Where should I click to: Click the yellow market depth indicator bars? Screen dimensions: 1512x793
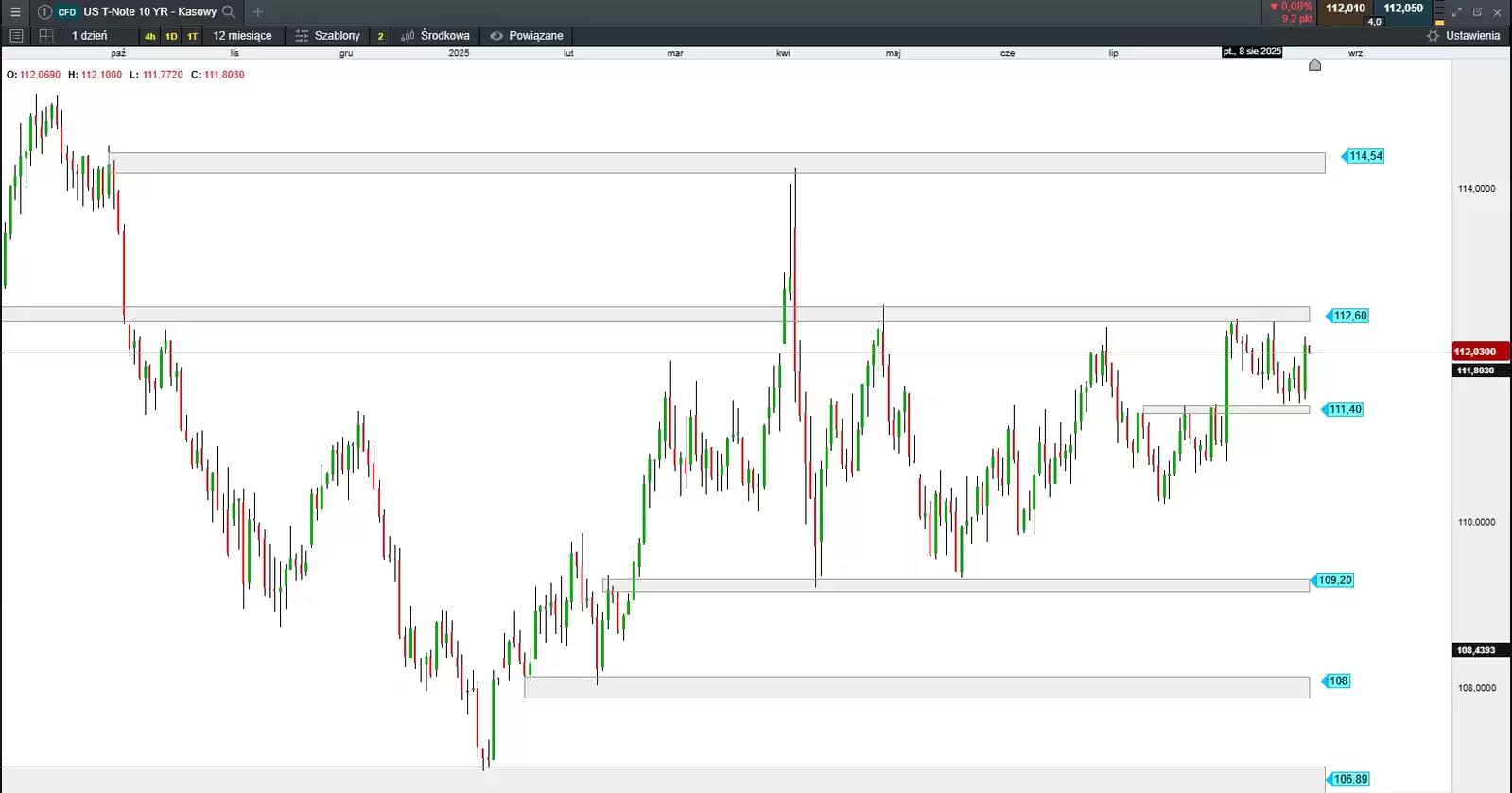click(1439, 13)
